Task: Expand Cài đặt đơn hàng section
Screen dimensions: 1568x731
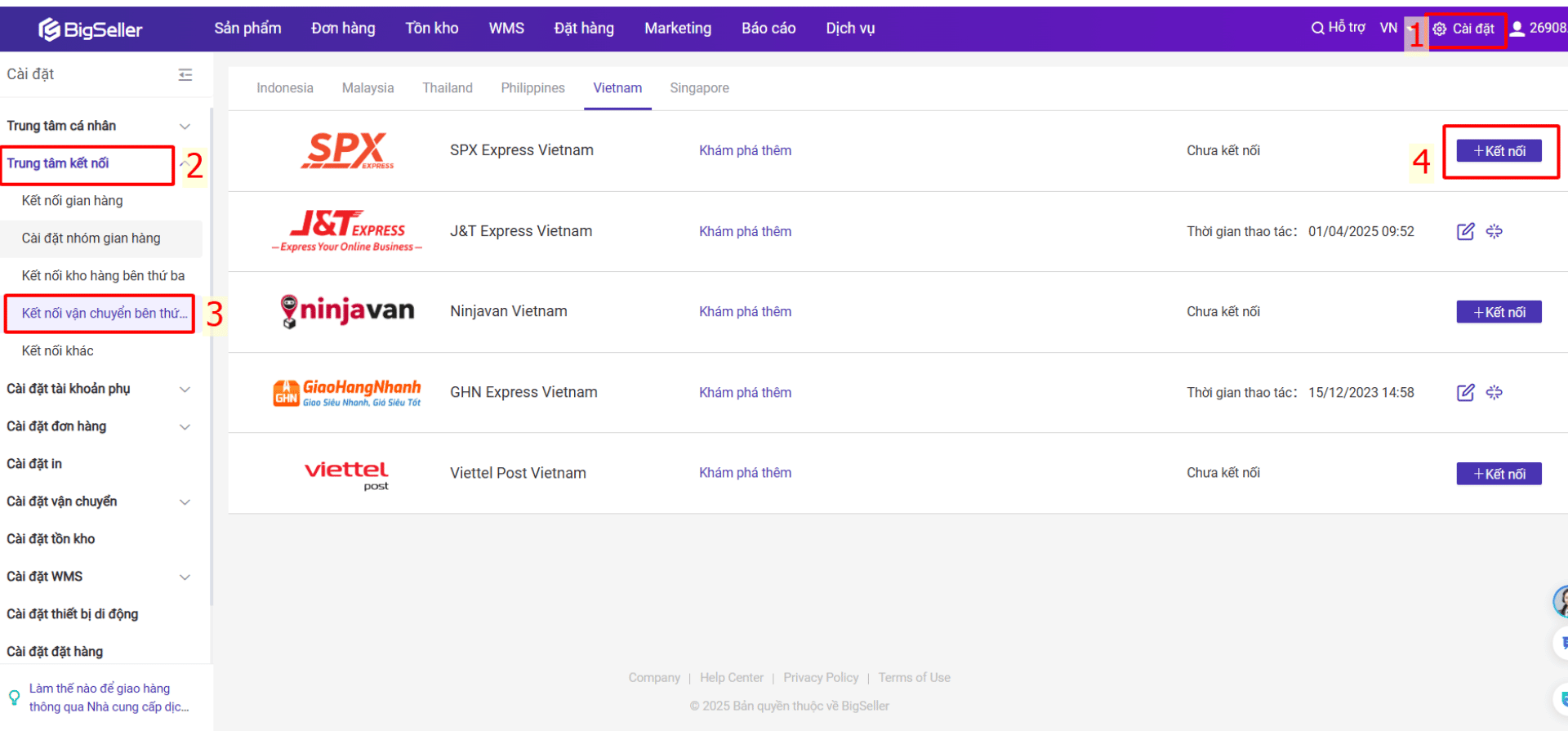Action: 185,426
